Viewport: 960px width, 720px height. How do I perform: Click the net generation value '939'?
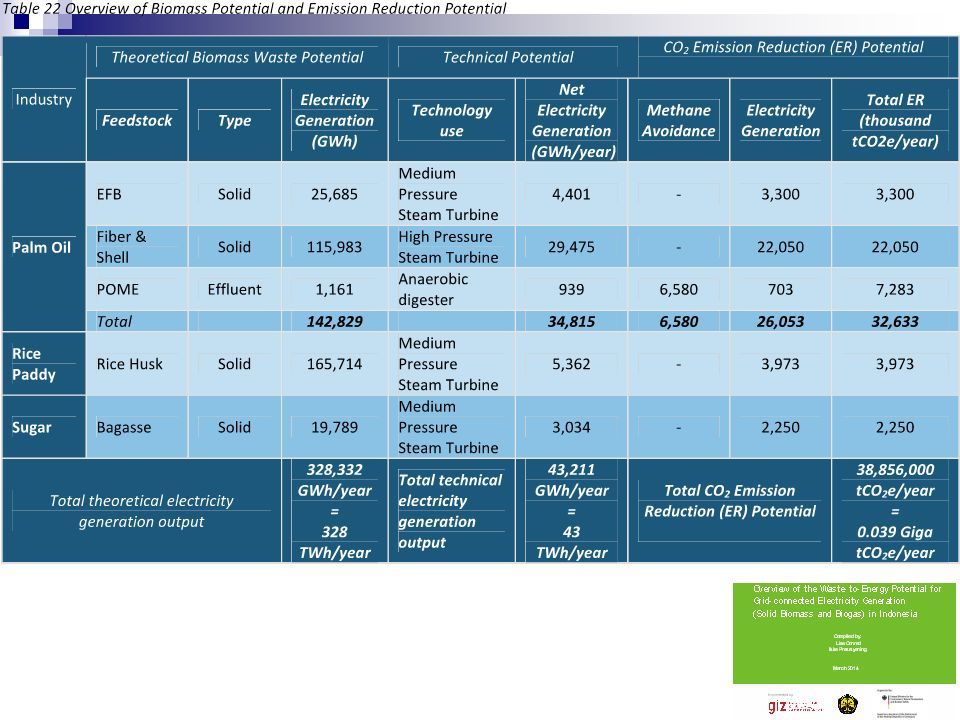pos(571,289)
